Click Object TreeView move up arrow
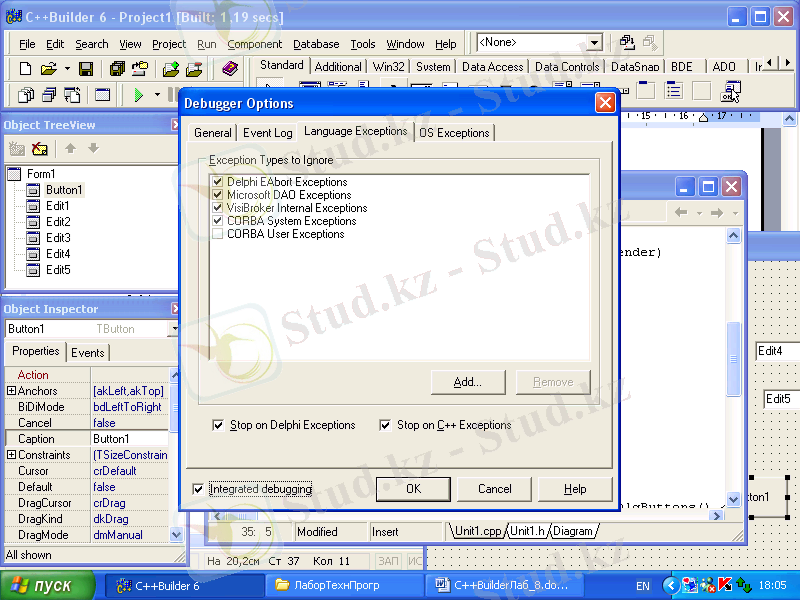The image size is (800, 600). 70,148
